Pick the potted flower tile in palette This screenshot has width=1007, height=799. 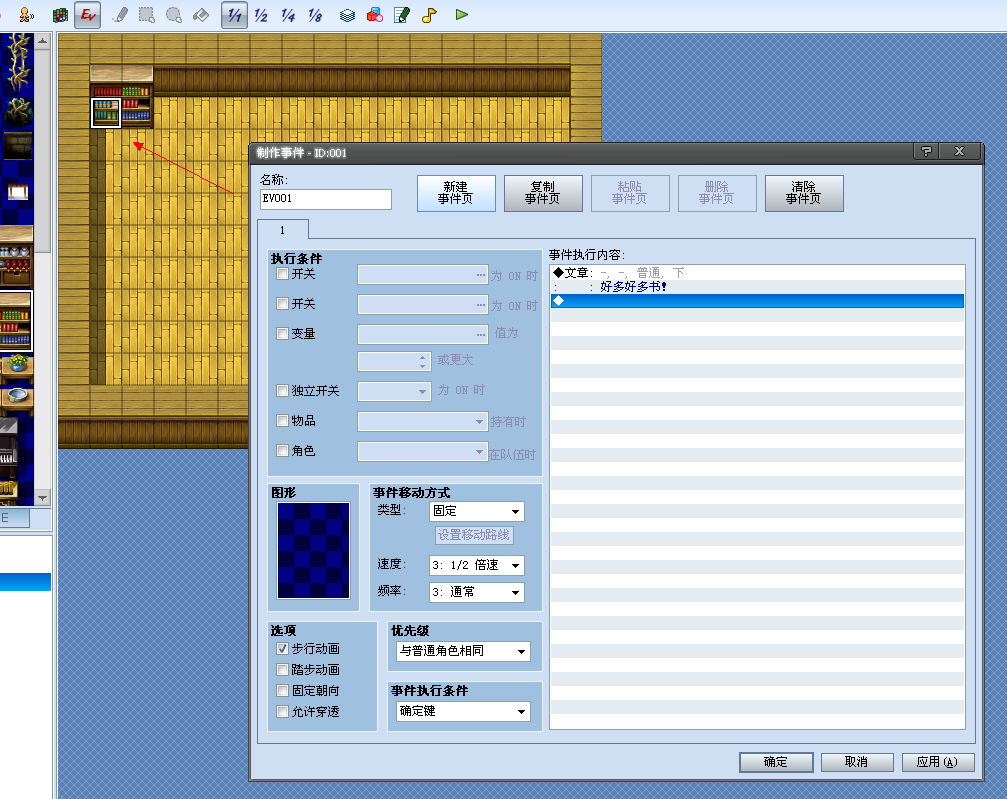pyautogui.click(x=17, y=367)
